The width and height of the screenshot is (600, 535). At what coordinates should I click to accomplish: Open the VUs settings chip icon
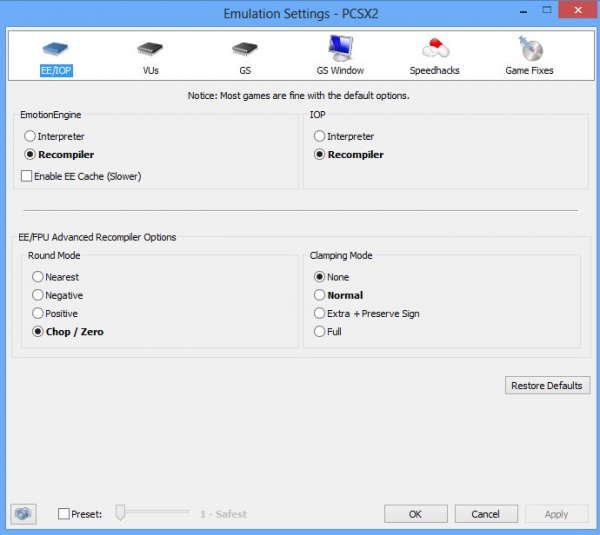tap(150, 49)
